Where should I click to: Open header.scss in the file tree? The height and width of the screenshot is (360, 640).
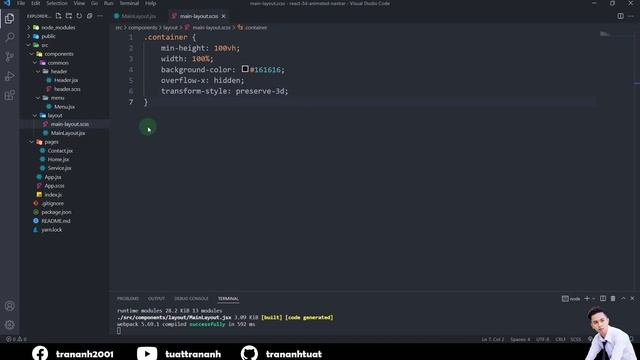tap(67, 89)
